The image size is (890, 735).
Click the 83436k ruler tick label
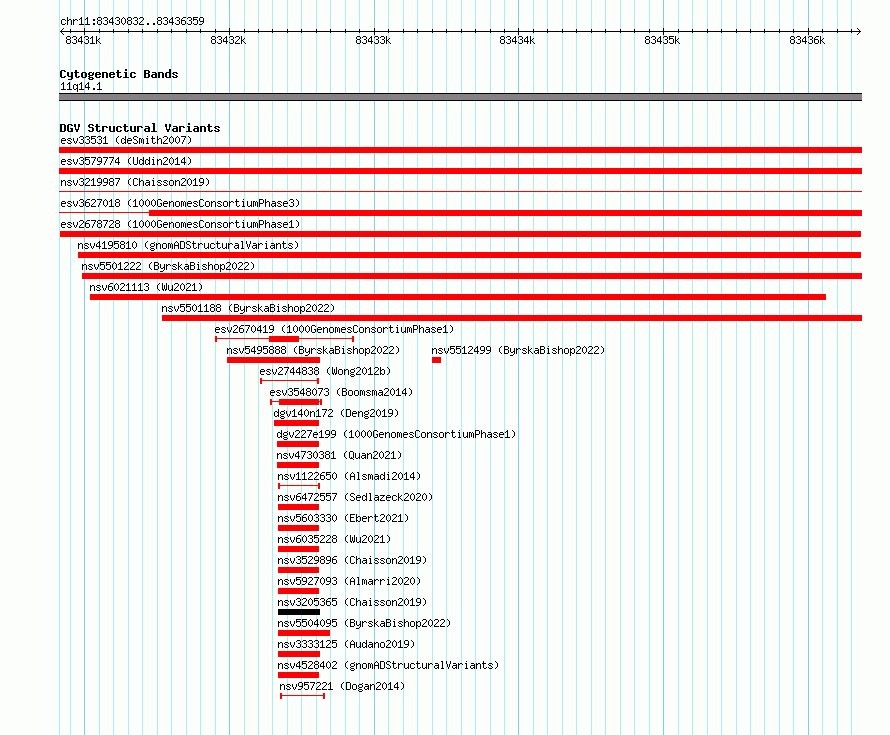pyautogui.click(x=807, y=40)
